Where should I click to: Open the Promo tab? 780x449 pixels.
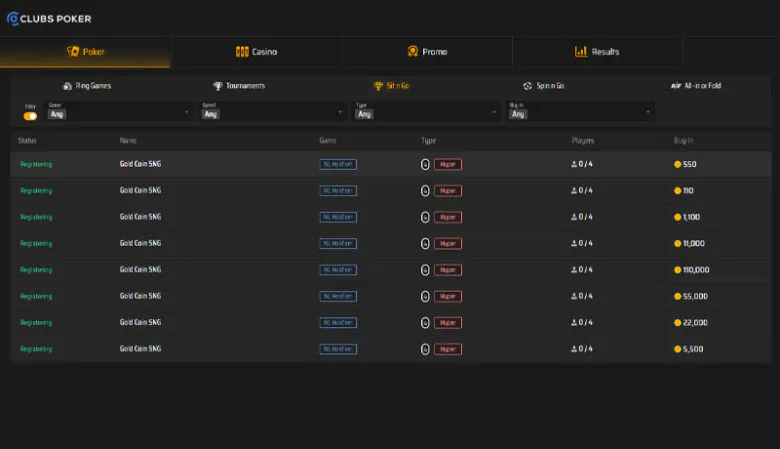click(x=427, y=52)
